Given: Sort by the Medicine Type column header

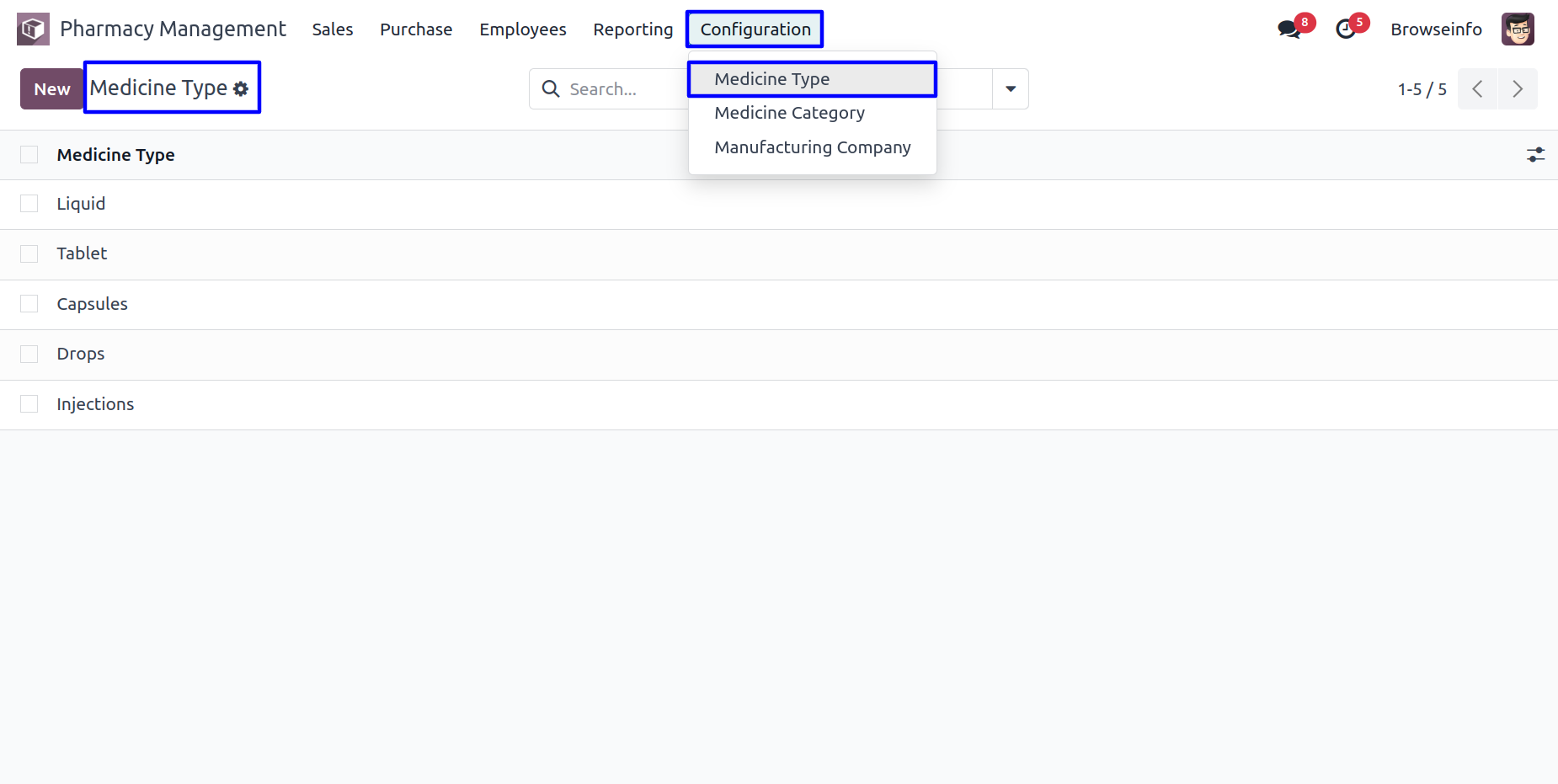Looking at the screenshot, I should 116,155.
